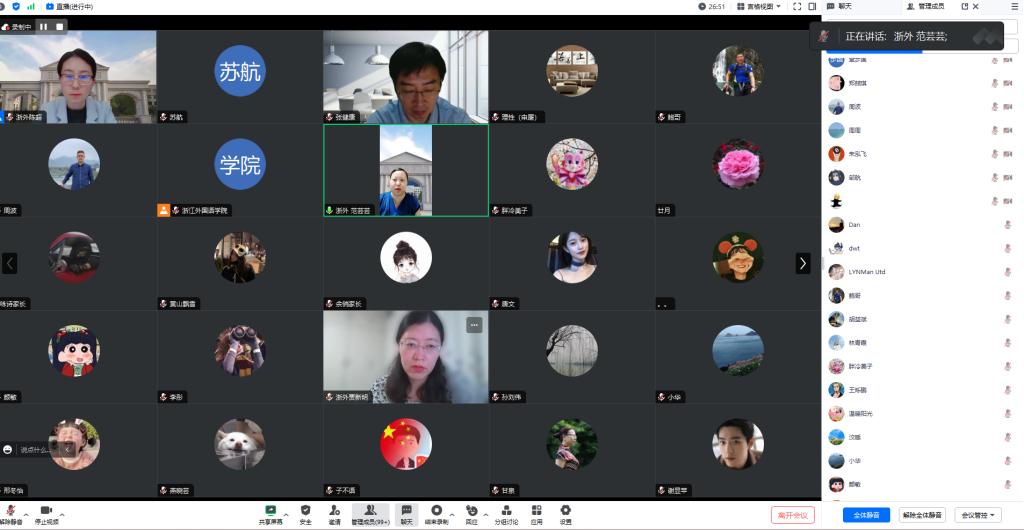Open the Apps (应用) icon
1024x530 pixels.
(x=536, y=512)
